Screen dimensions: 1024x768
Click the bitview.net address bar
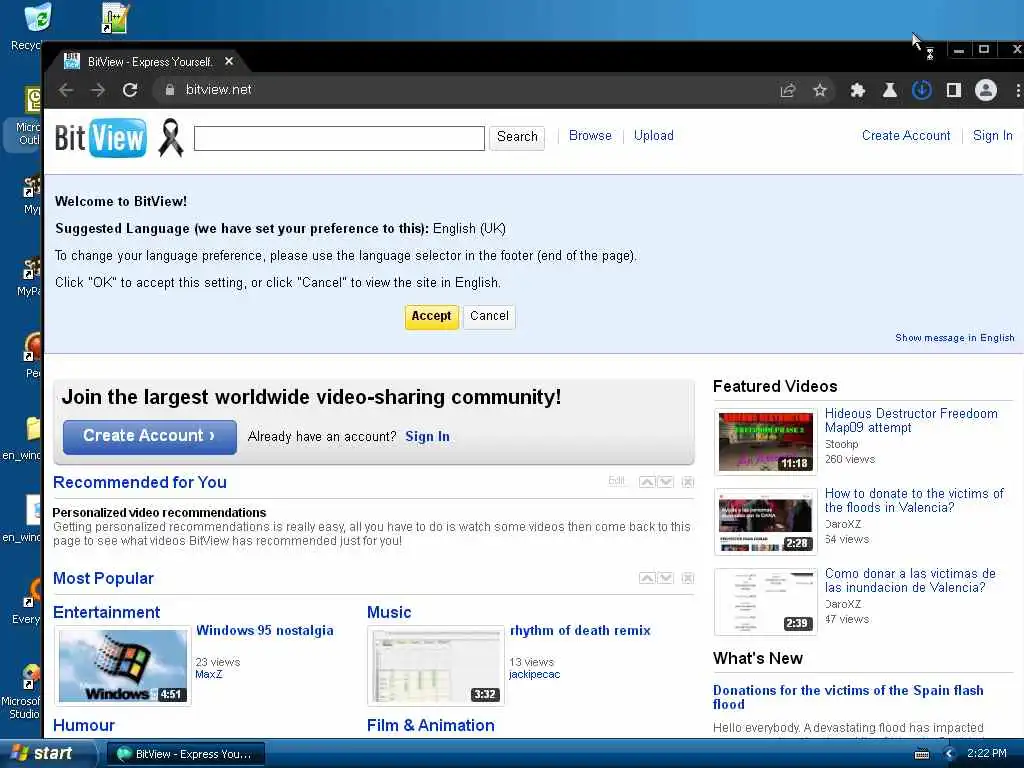(x=470, y=90)
